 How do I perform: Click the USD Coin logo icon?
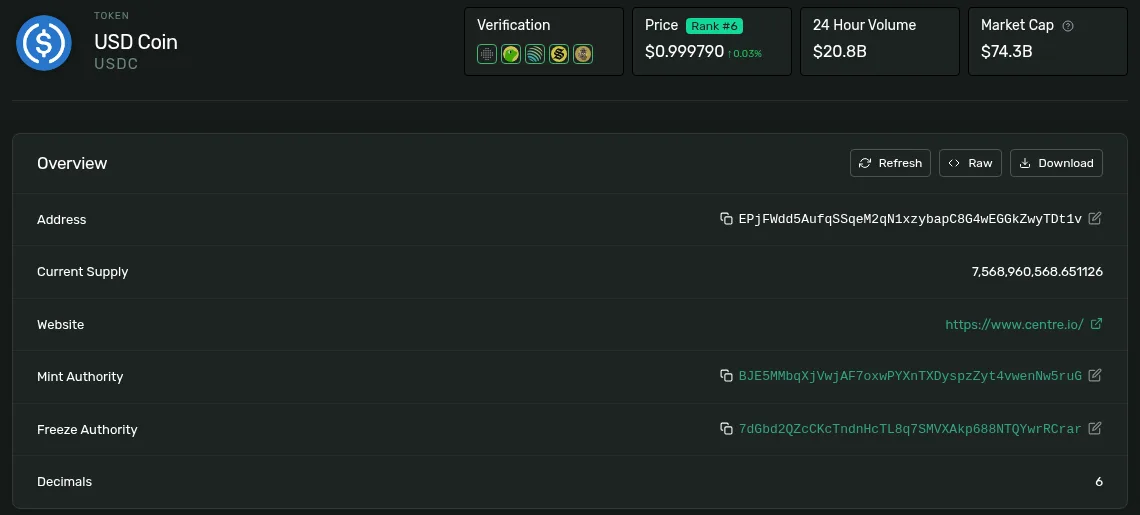(44, 43)
